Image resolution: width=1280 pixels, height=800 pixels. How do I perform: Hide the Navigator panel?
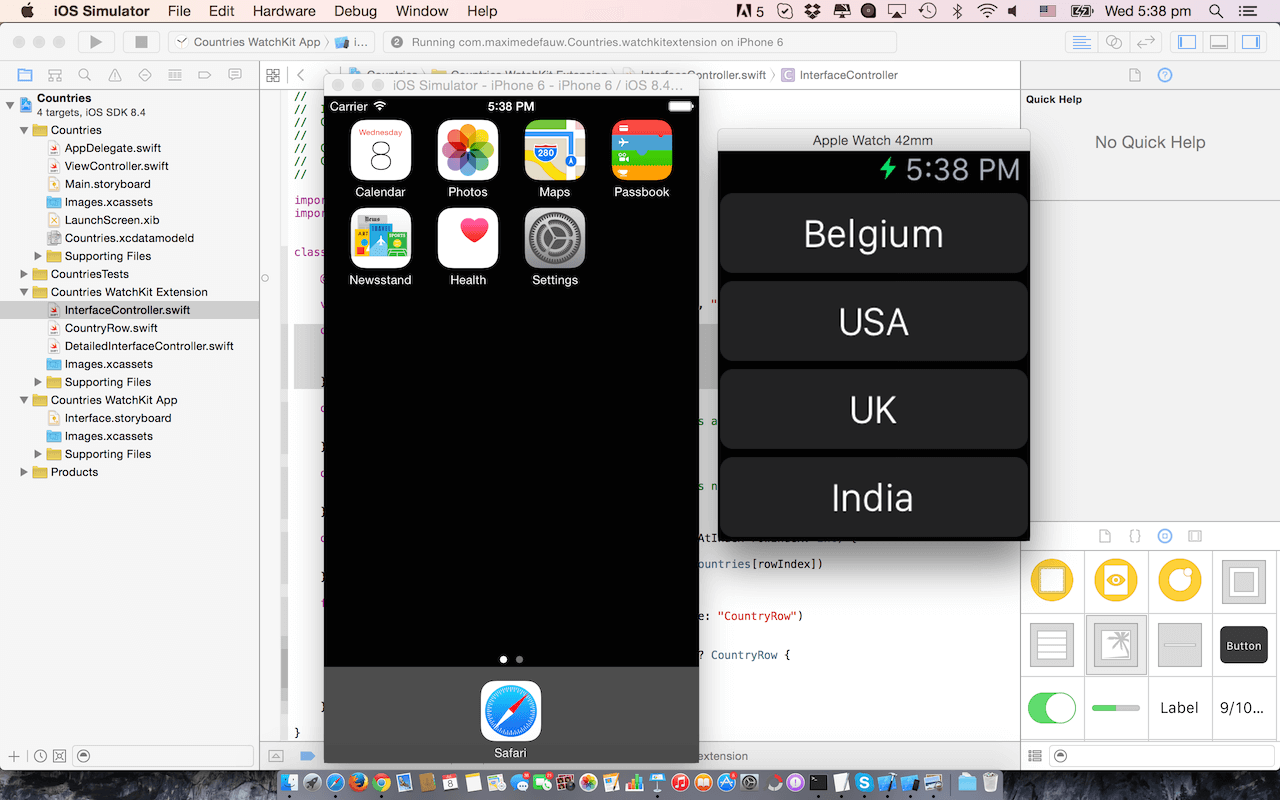1186,43
